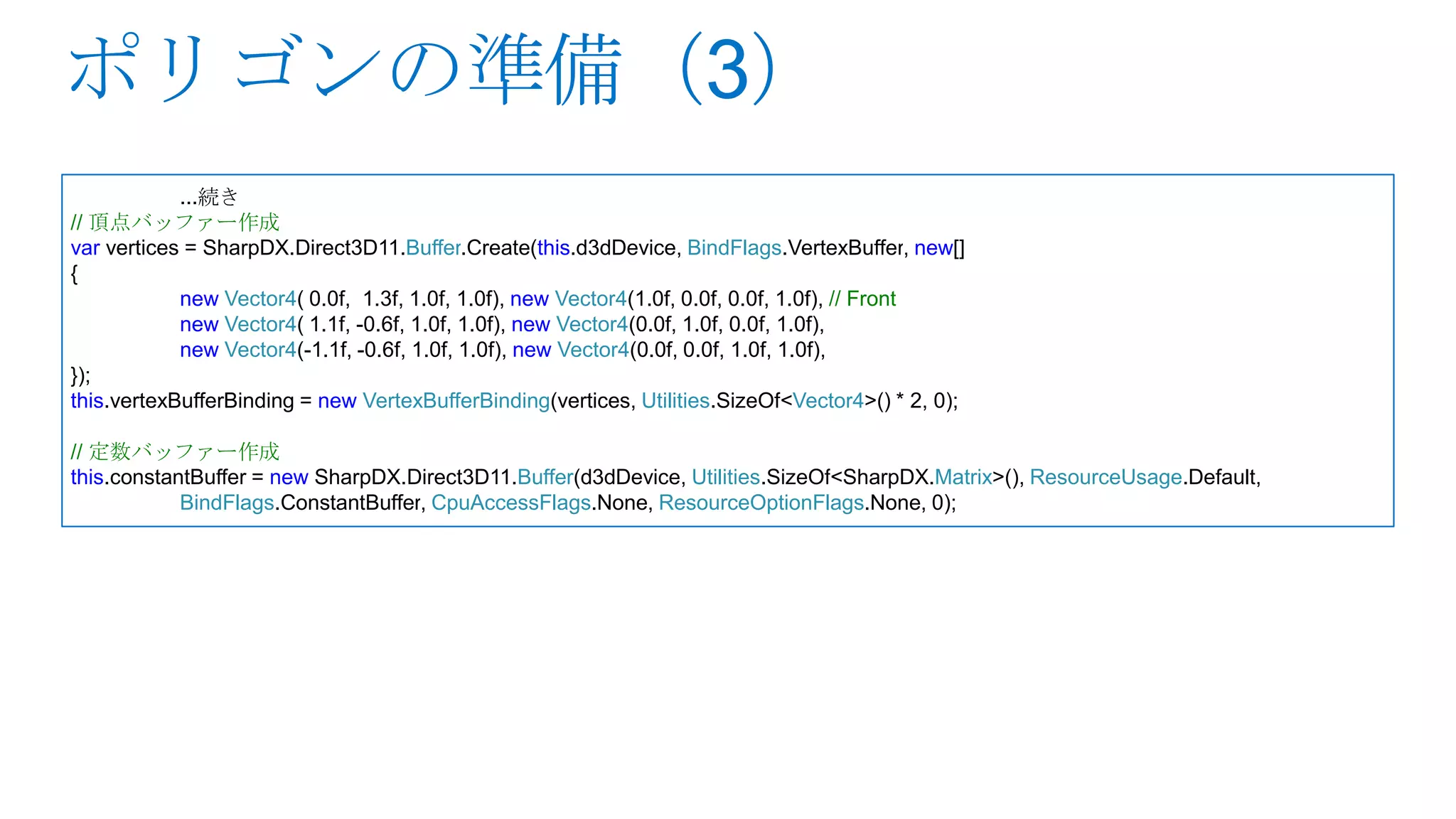Click 'new Vector4(0.0f, 0.0f, 1.0f, 1.0f)'
The width and height of the screenshot is (1456, 819).
pyautogui.click(x=667, y=350)
